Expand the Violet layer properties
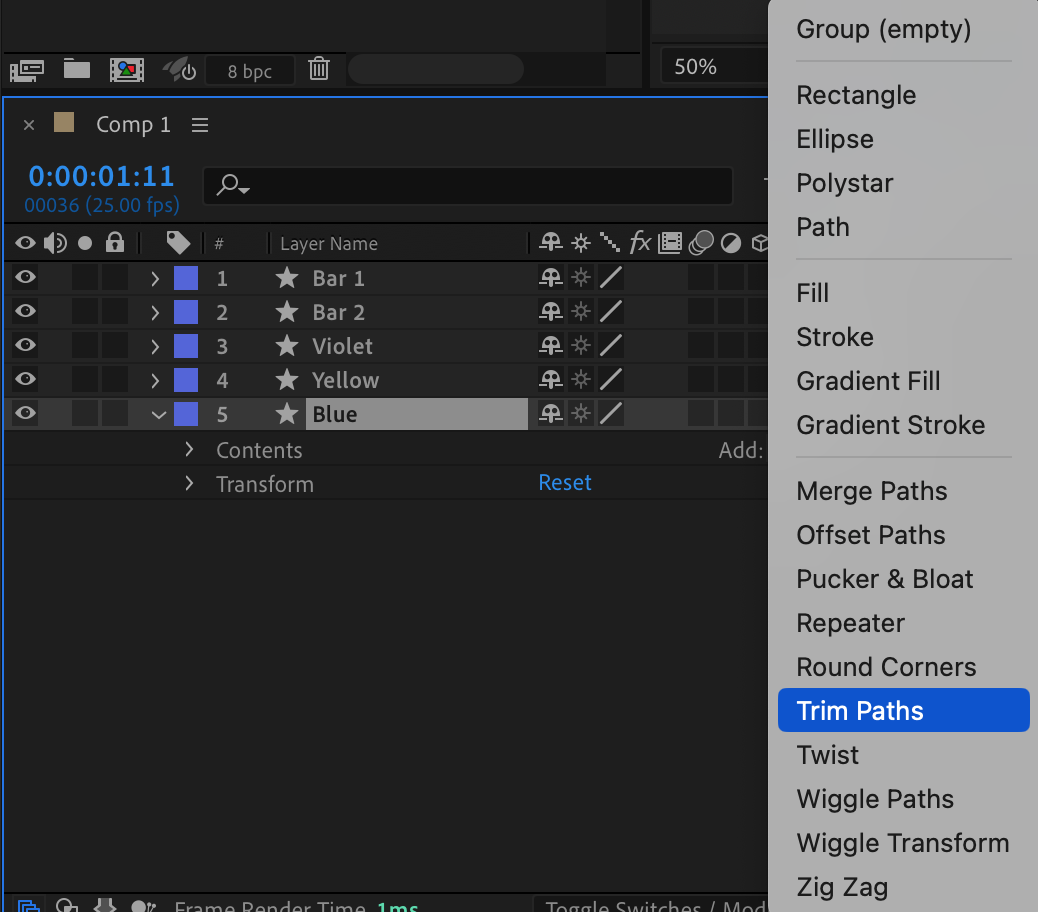This screenshot has width=1038, height=912. (x=155, y=346)
